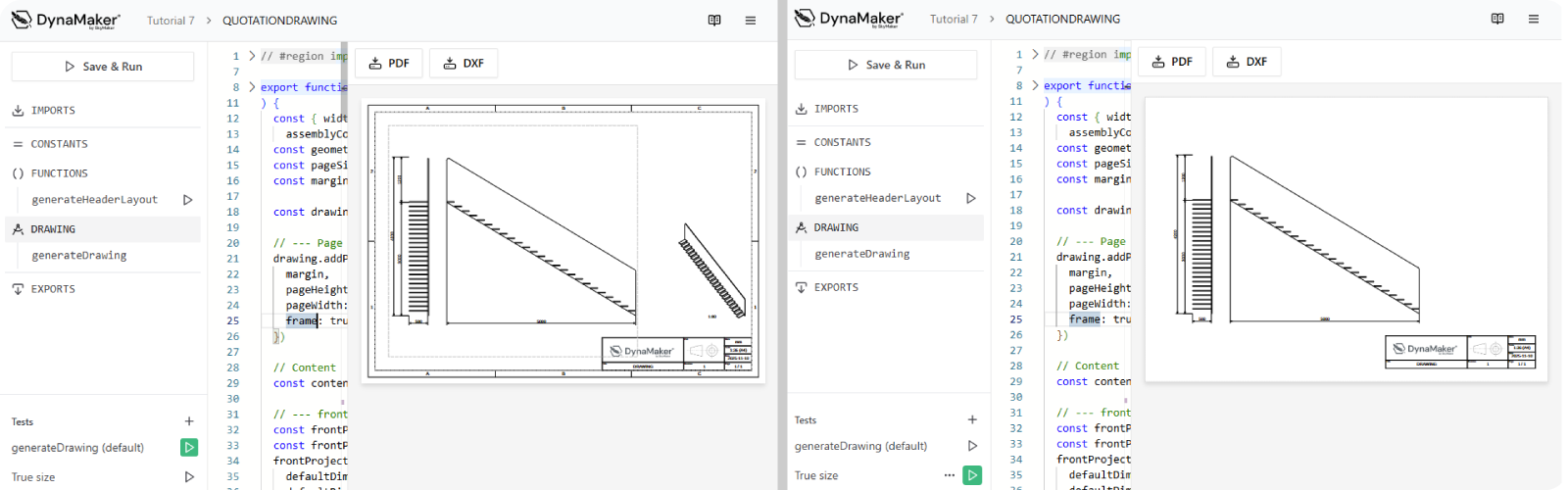Run the right pane generateDrawing (default) test

972,446
